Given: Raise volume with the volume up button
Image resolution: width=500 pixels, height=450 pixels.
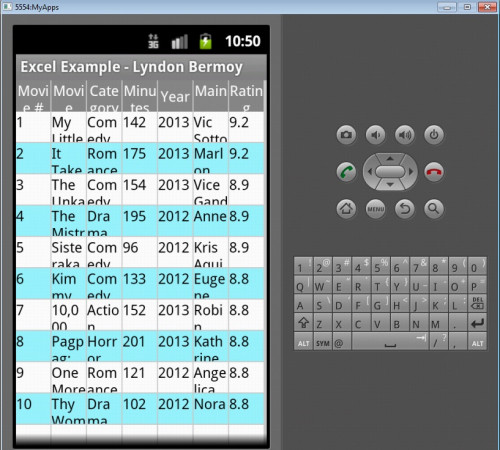Looking at the screenshot, I should tap(405, 135).
